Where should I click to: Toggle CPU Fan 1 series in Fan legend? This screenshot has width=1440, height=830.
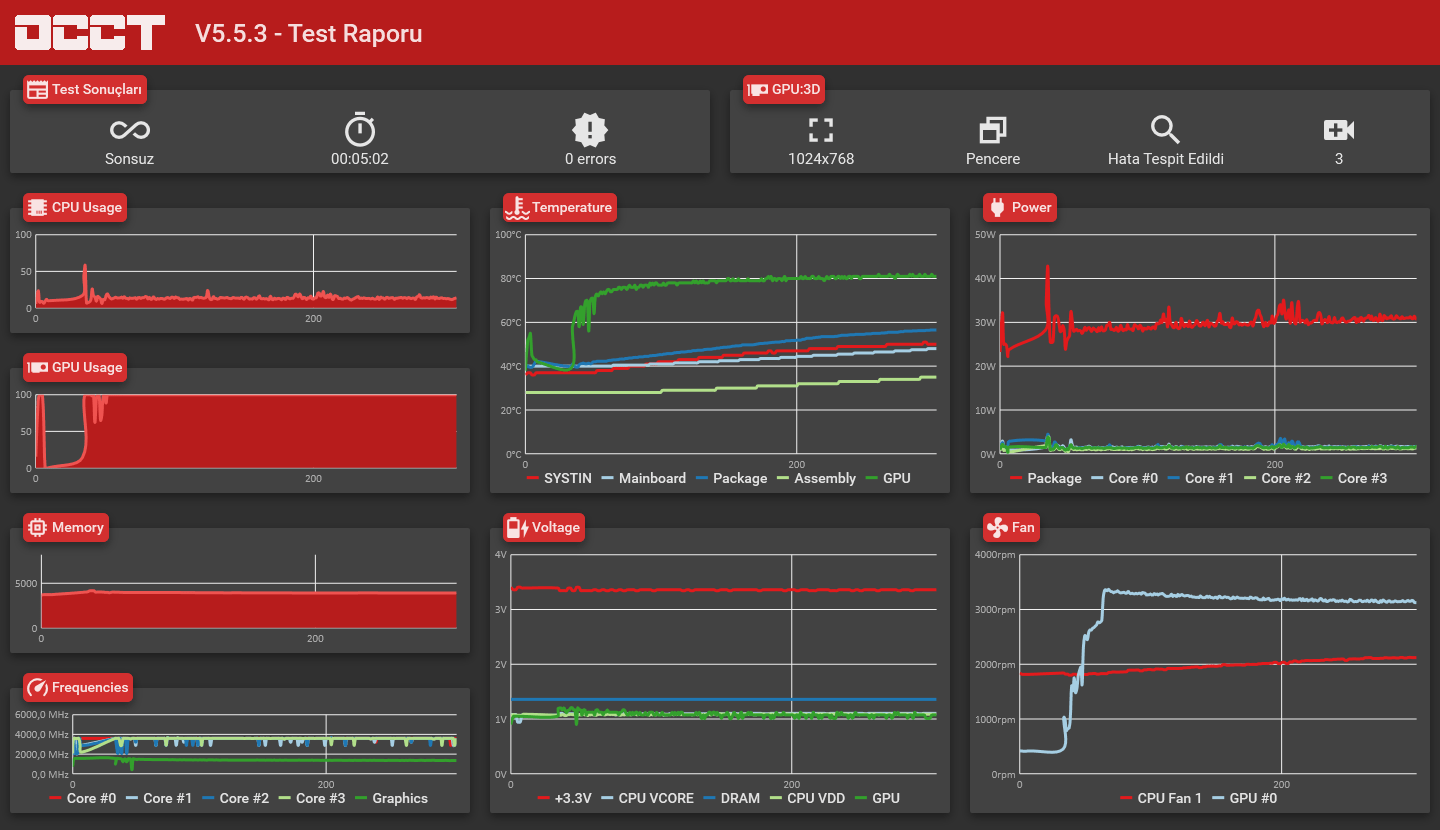point(1161,798)
